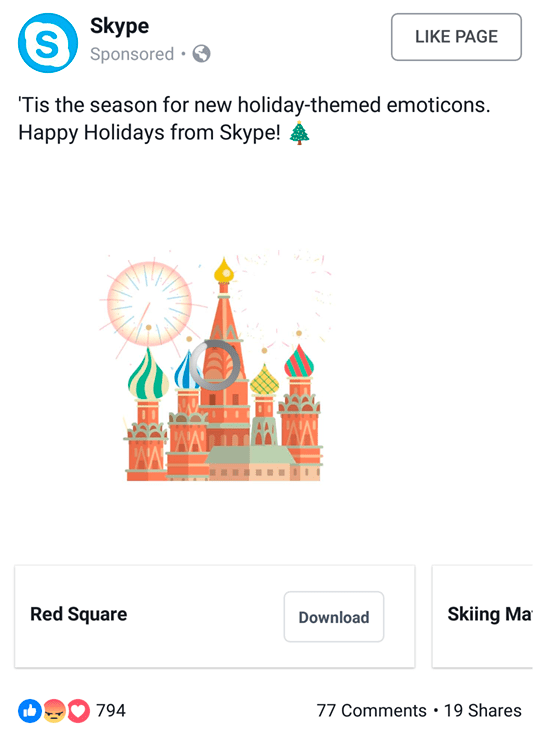Click the Sponsored label
Viewport: 540px width, 729px height.
click(132, 54)
